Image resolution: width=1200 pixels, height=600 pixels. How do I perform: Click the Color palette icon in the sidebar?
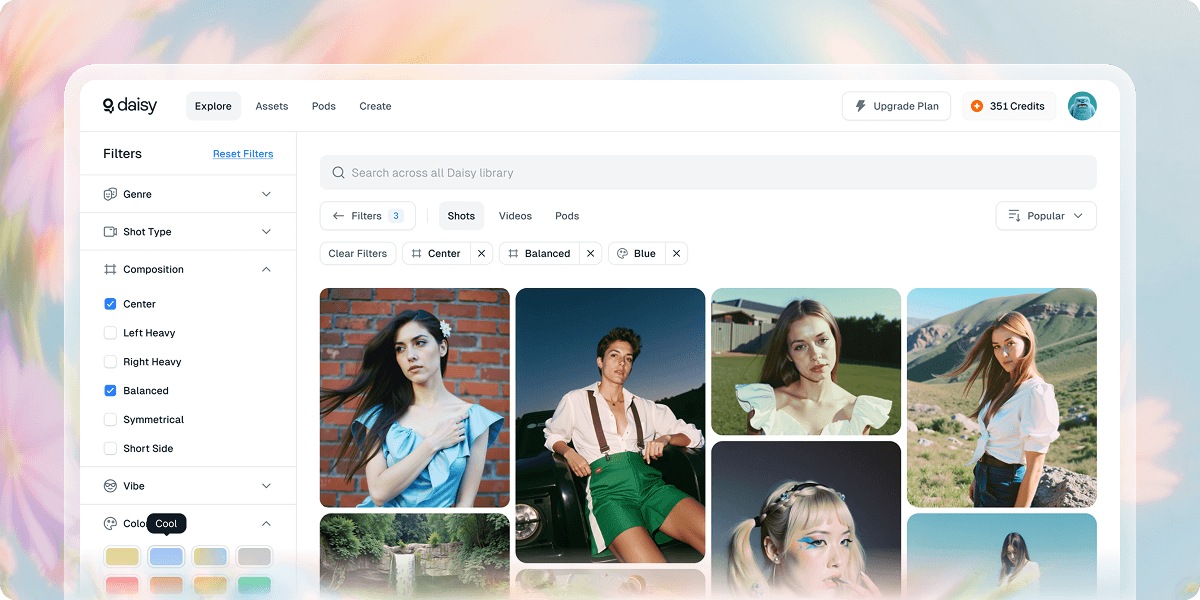coord(108,523)
